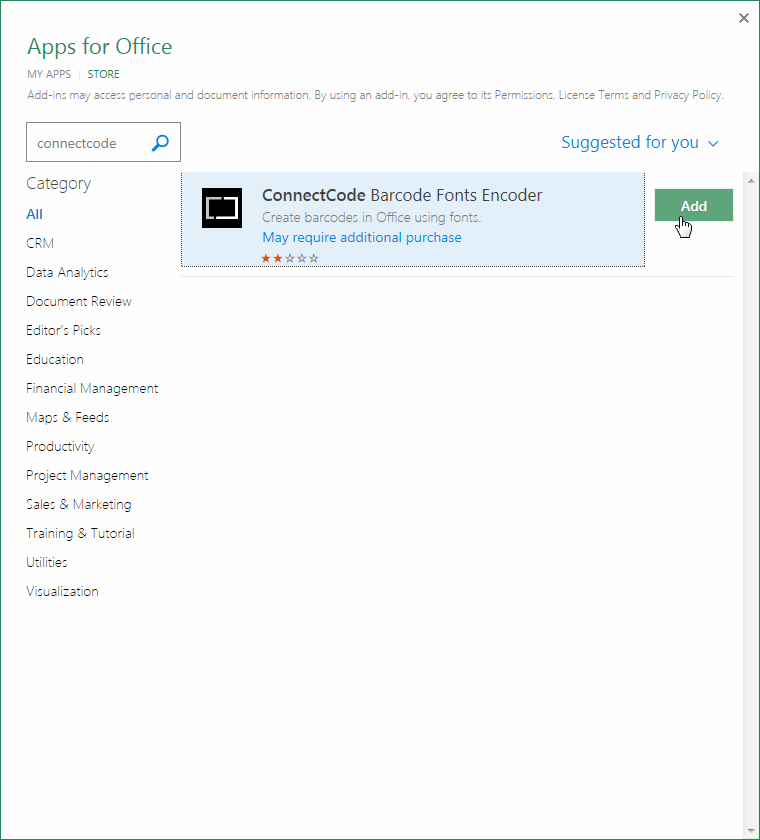Click the scrollbar down arrow

coord(751,831)
